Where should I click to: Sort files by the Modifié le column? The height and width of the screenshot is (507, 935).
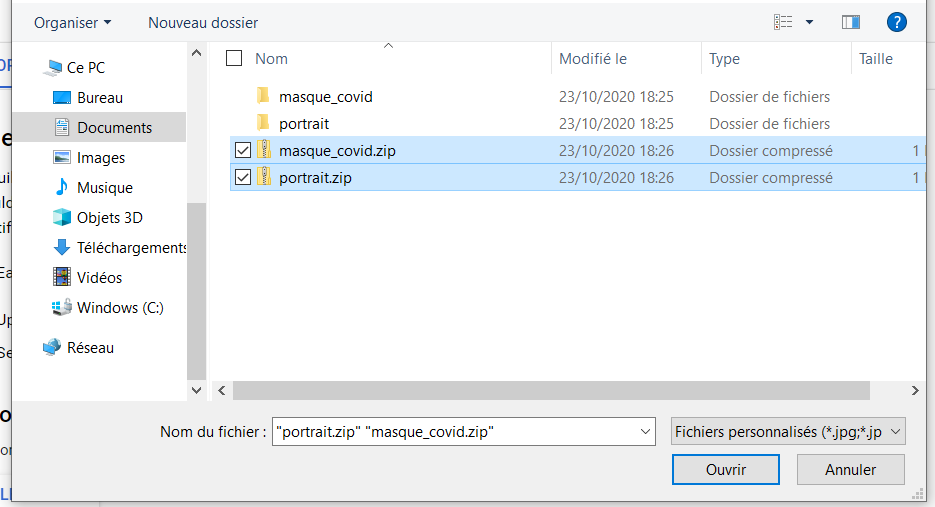click(x=593, y=59)
